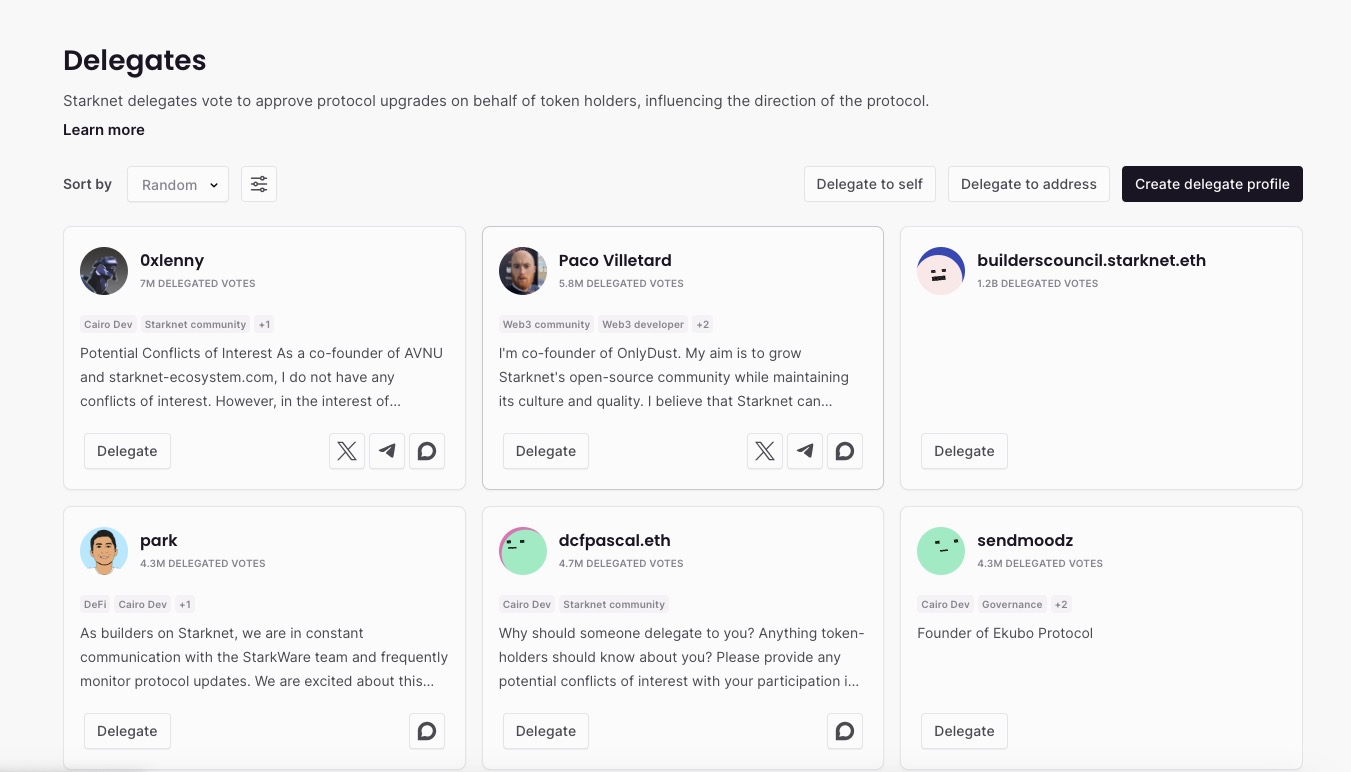Open dcfpascal.eth's discourse chat icon
The image size is (1351, 772).
[845, 731]
